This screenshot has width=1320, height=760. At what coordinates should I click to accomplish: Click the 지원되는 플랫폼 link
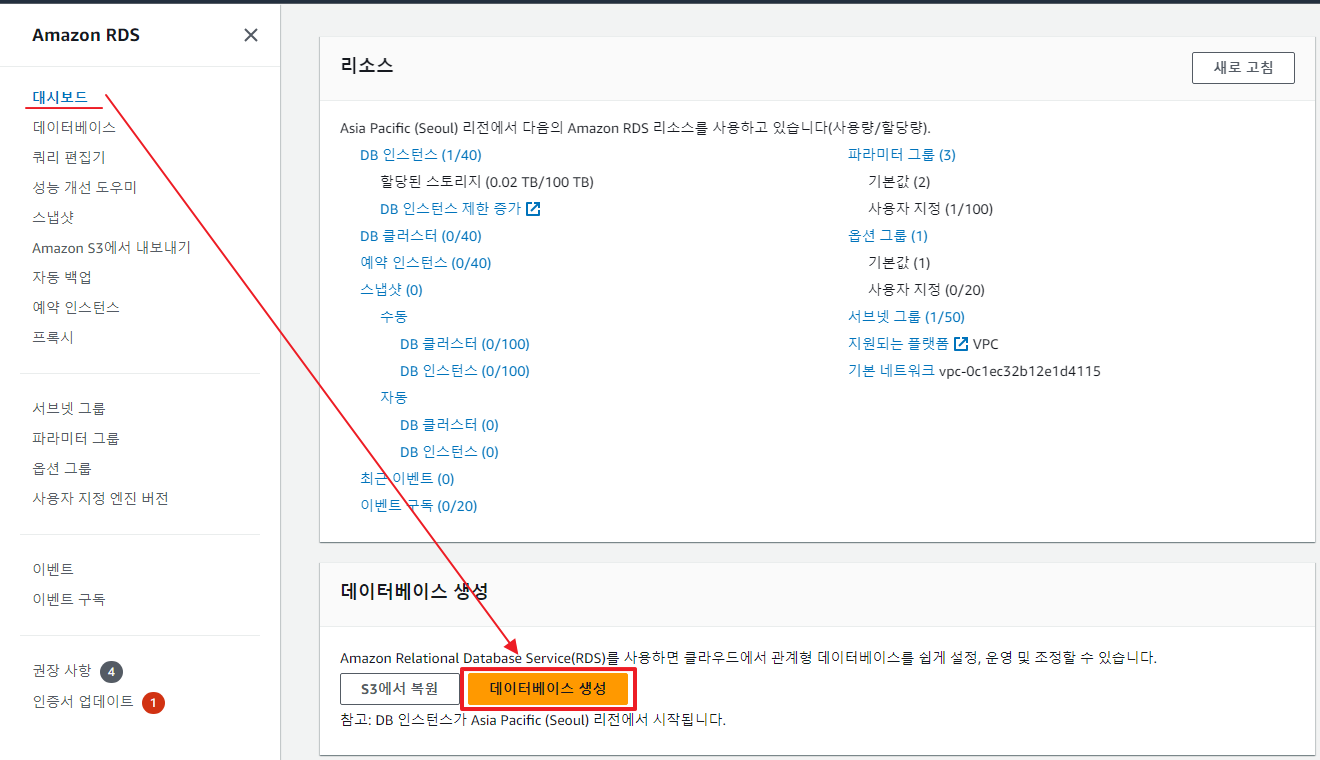[x=899, y=344]
